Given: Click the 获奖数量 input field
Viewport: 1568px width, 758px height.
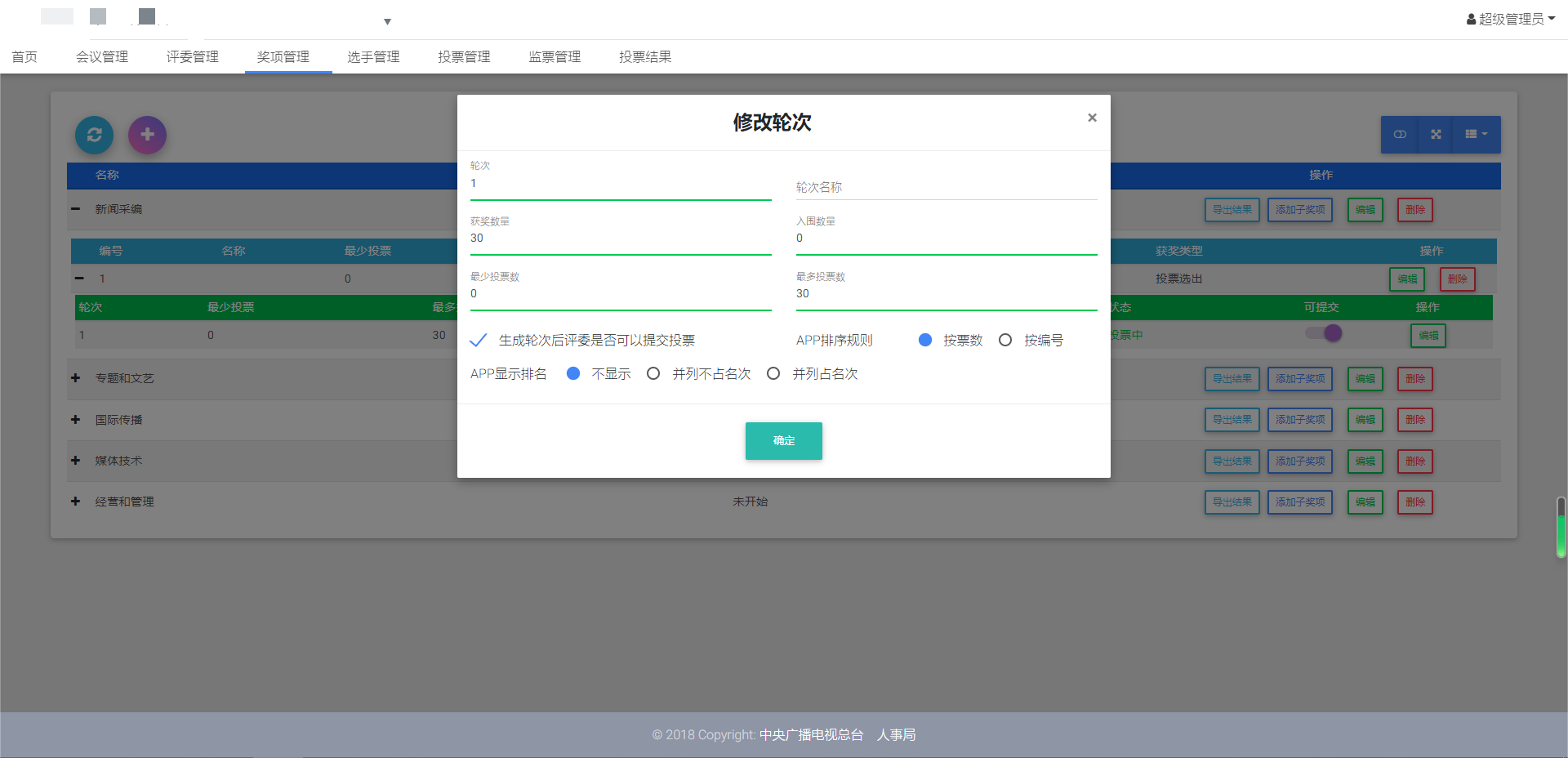Looking at the screenshot, I should (621, 239).
